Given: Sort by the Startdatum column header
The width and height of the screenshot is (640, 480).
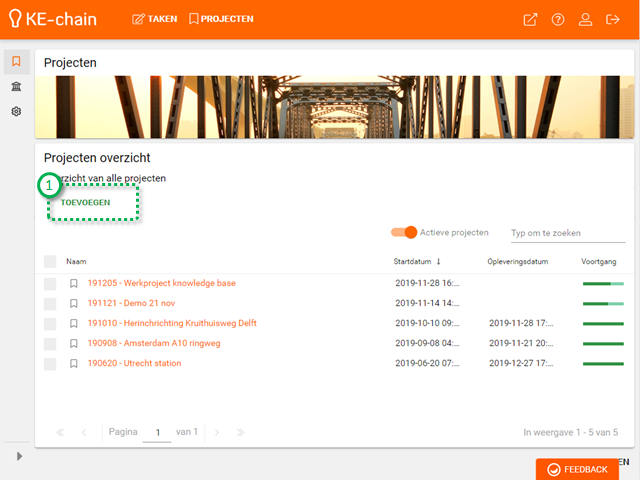Looking at the screenshot, I should pyautogui.click(x=415, y=261).
